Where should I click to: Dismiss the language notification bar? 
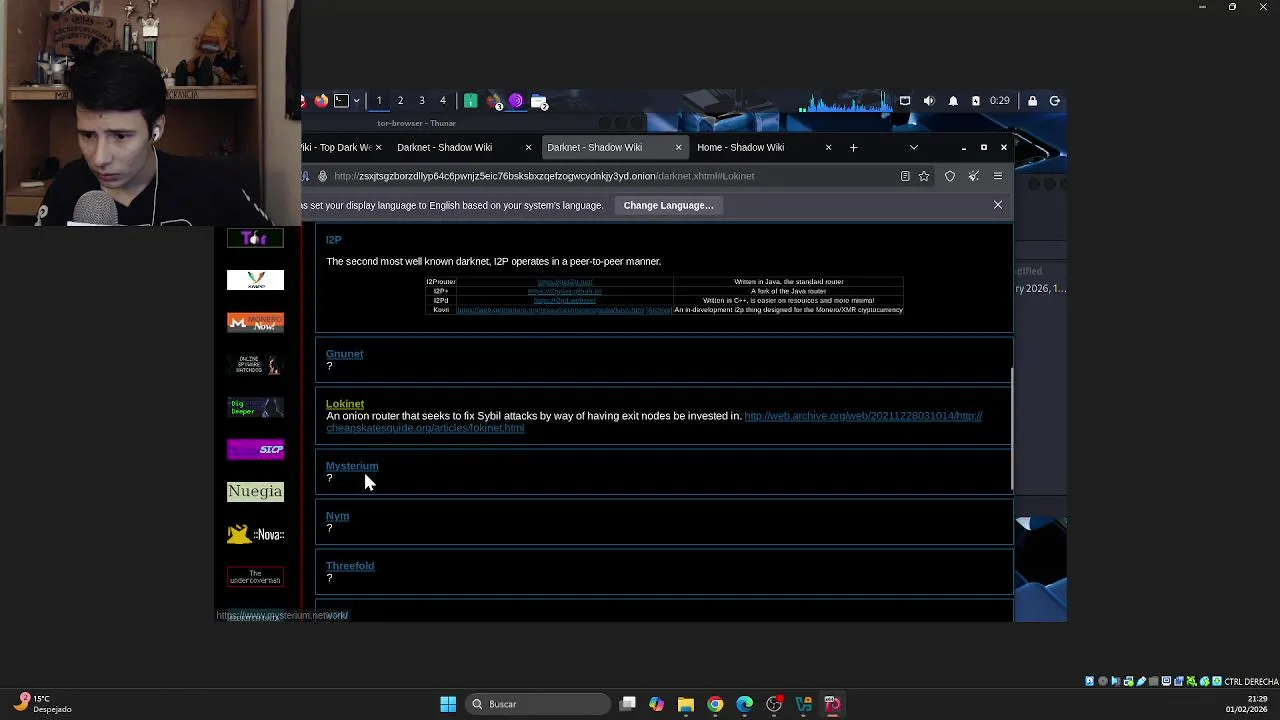point(997,205)
